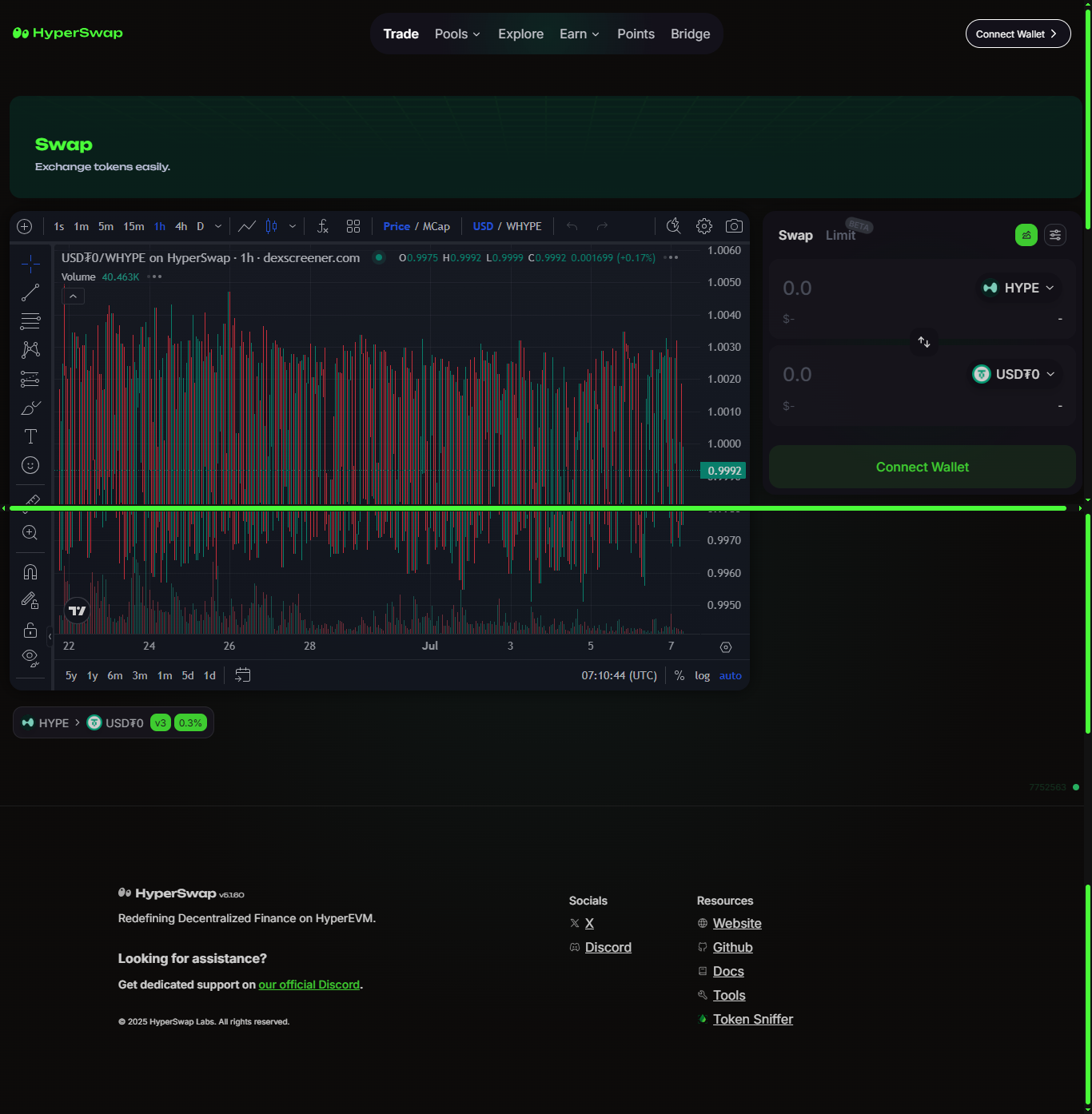Set the chart range to 5d
This screenshot has height=1114, width=1092.
[188, 675]
